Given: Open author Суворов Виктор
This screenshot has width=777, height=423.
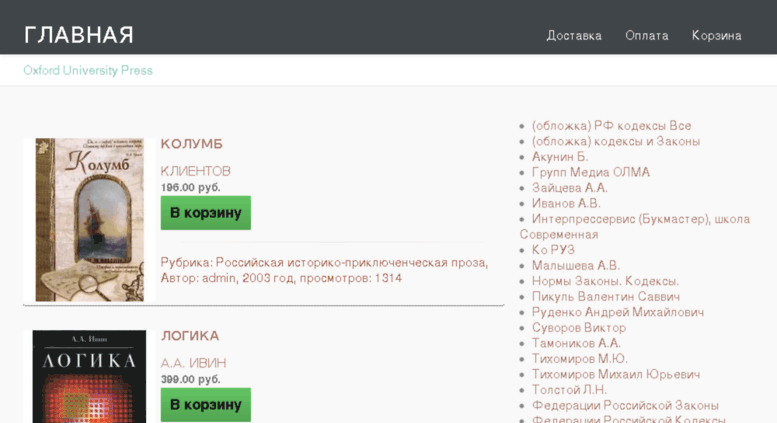Looking at the screenshot, I should 579,328.
